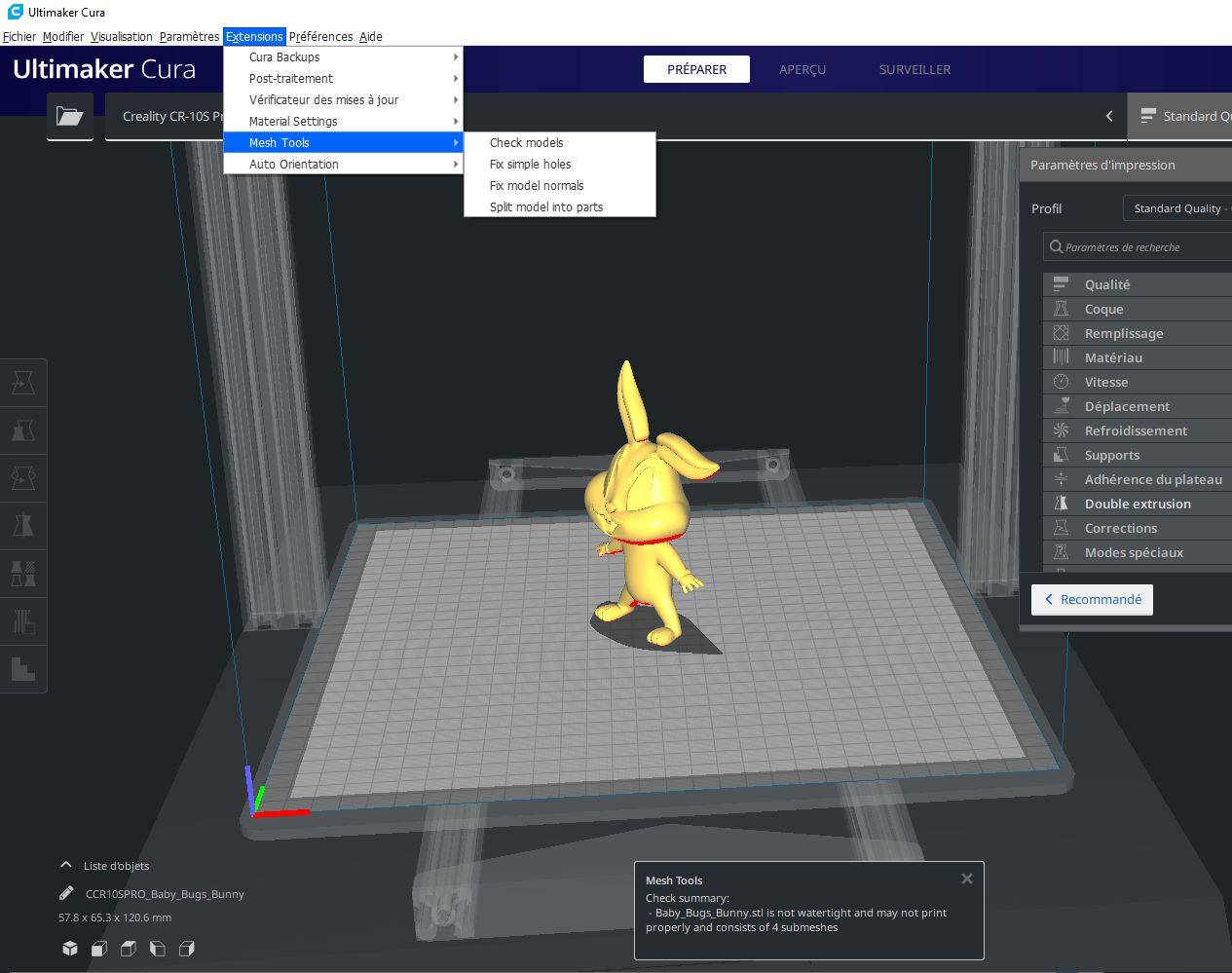Click the CCR10SPRO_Baby_Bugs_Bunny job name
Viewport: 1232px width, 973px height.
tap(165, 893)
